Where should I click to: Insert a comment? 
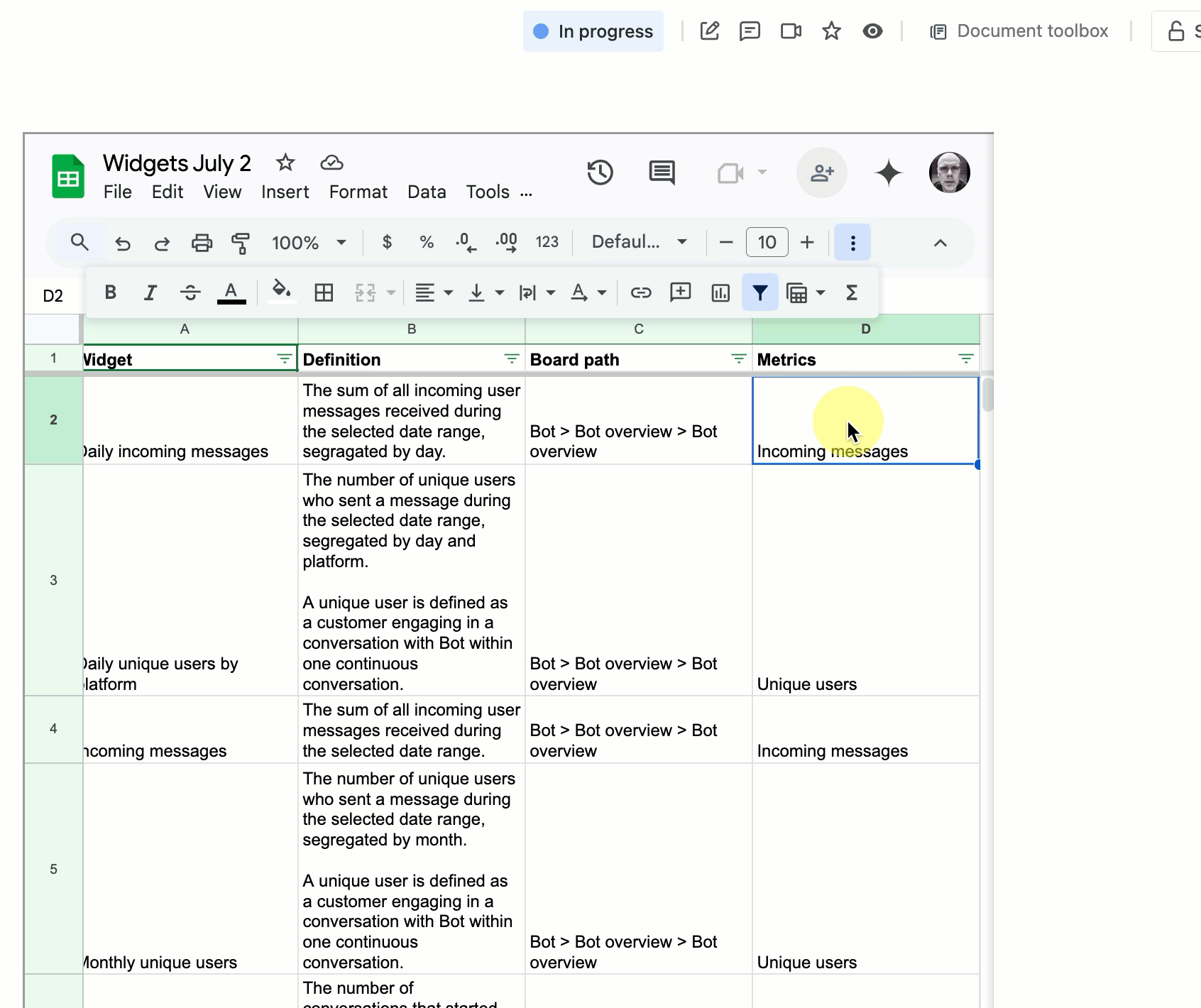point(680,292)
